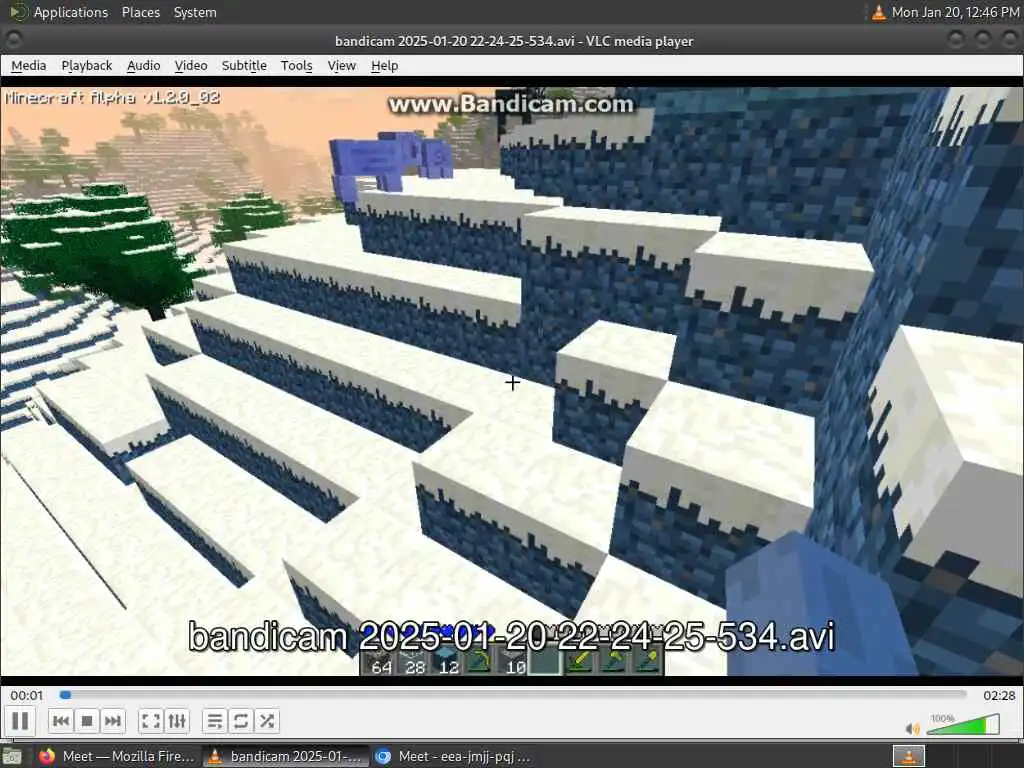Viewport: 1024px width, 768px height.
Task: Open the Media menu
Action: tap(29, 65)
